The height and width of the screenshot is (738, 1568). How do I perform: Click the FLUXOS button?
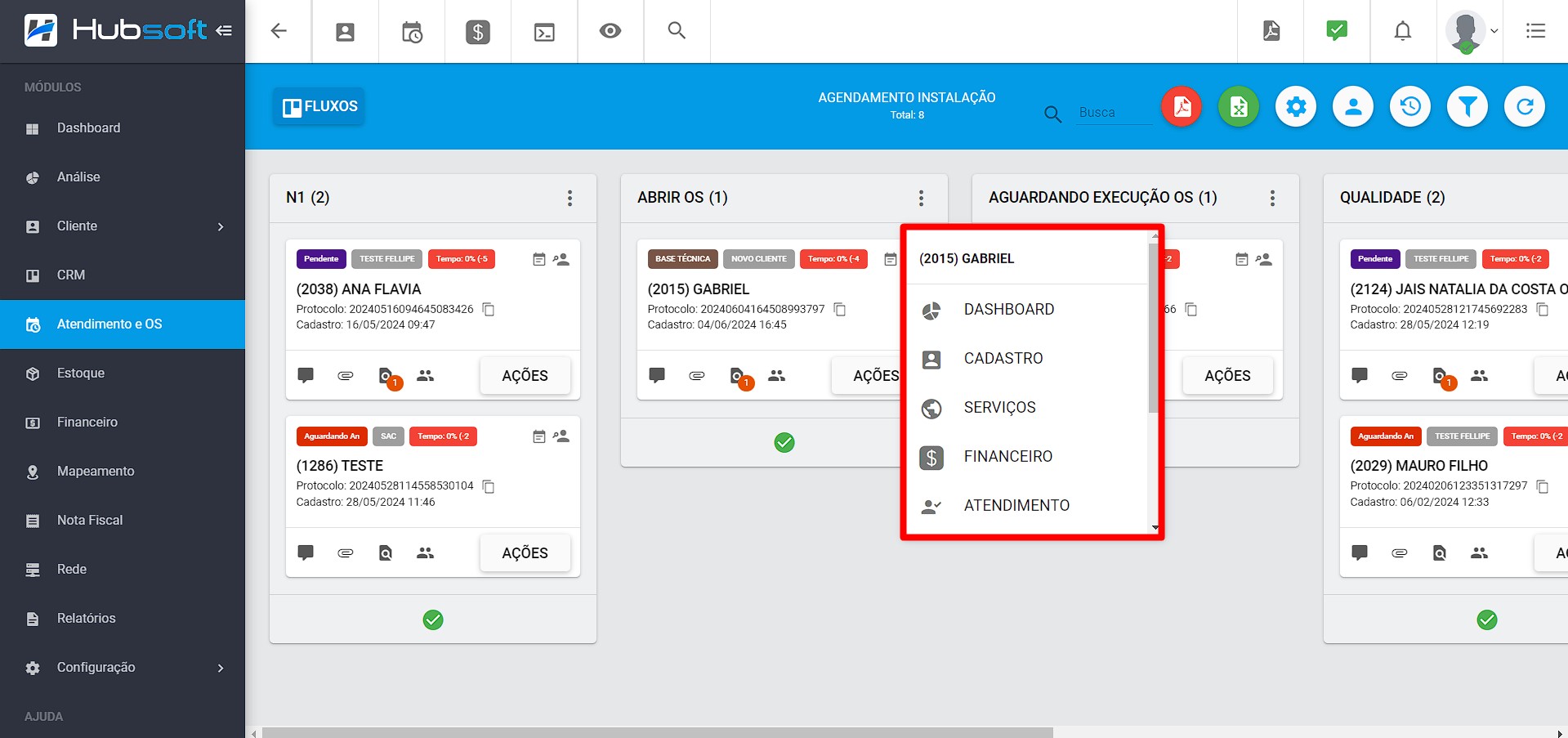319,106
